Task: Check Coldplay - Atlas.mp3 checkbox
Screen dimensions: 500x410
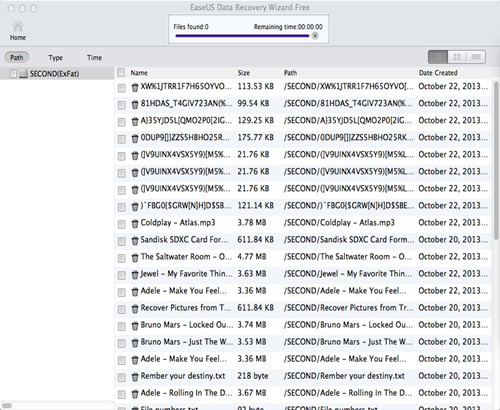Action: tap(122, 224)
